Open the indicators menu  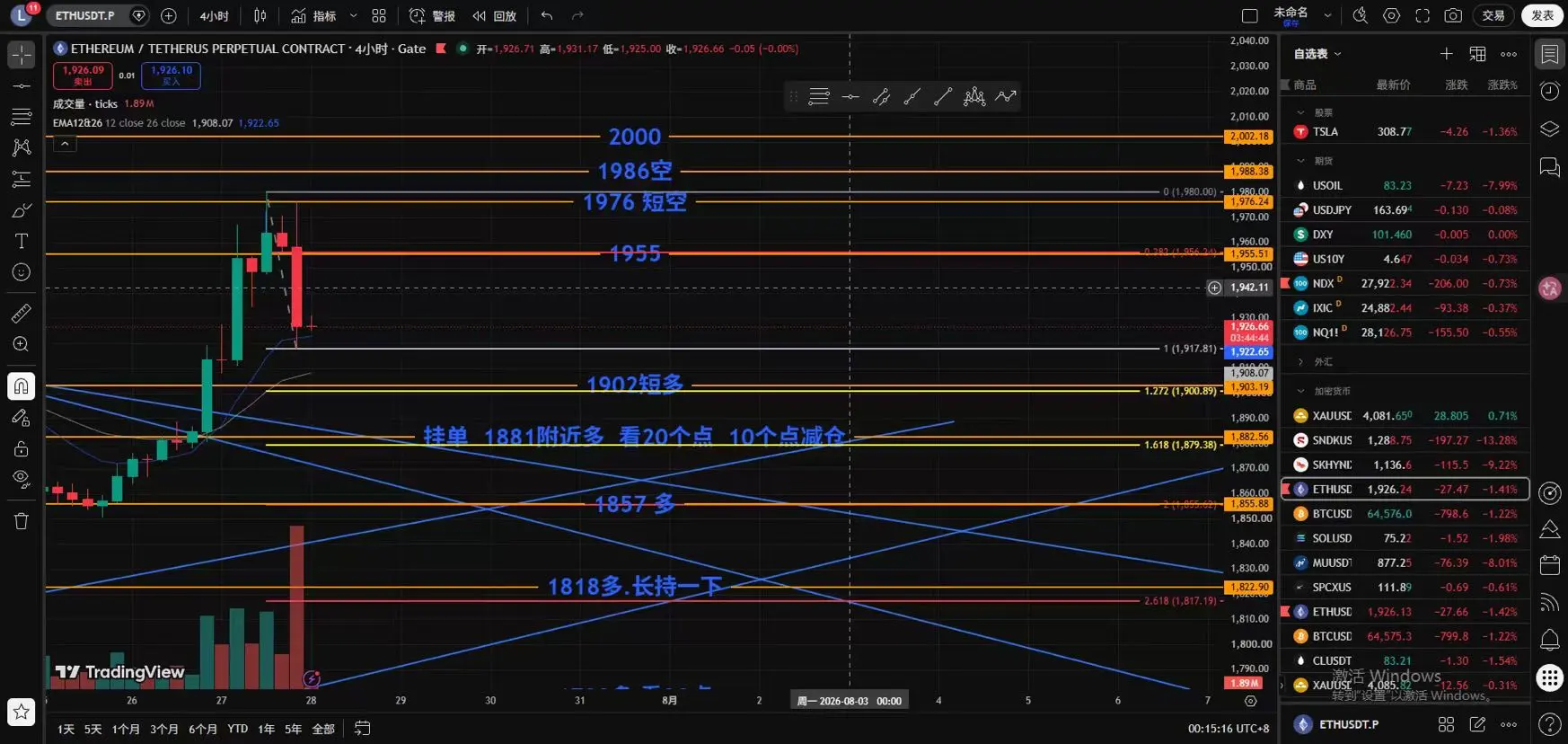pyautogui.click(x=313, y=15)
